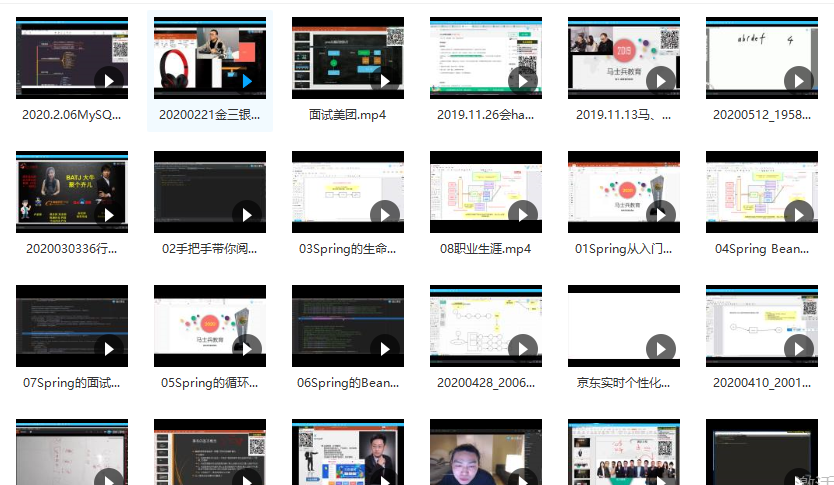Screen dimensions: 834x485
Task: Click play icon on 20200410_2001... video
Action: click(799, 349)
